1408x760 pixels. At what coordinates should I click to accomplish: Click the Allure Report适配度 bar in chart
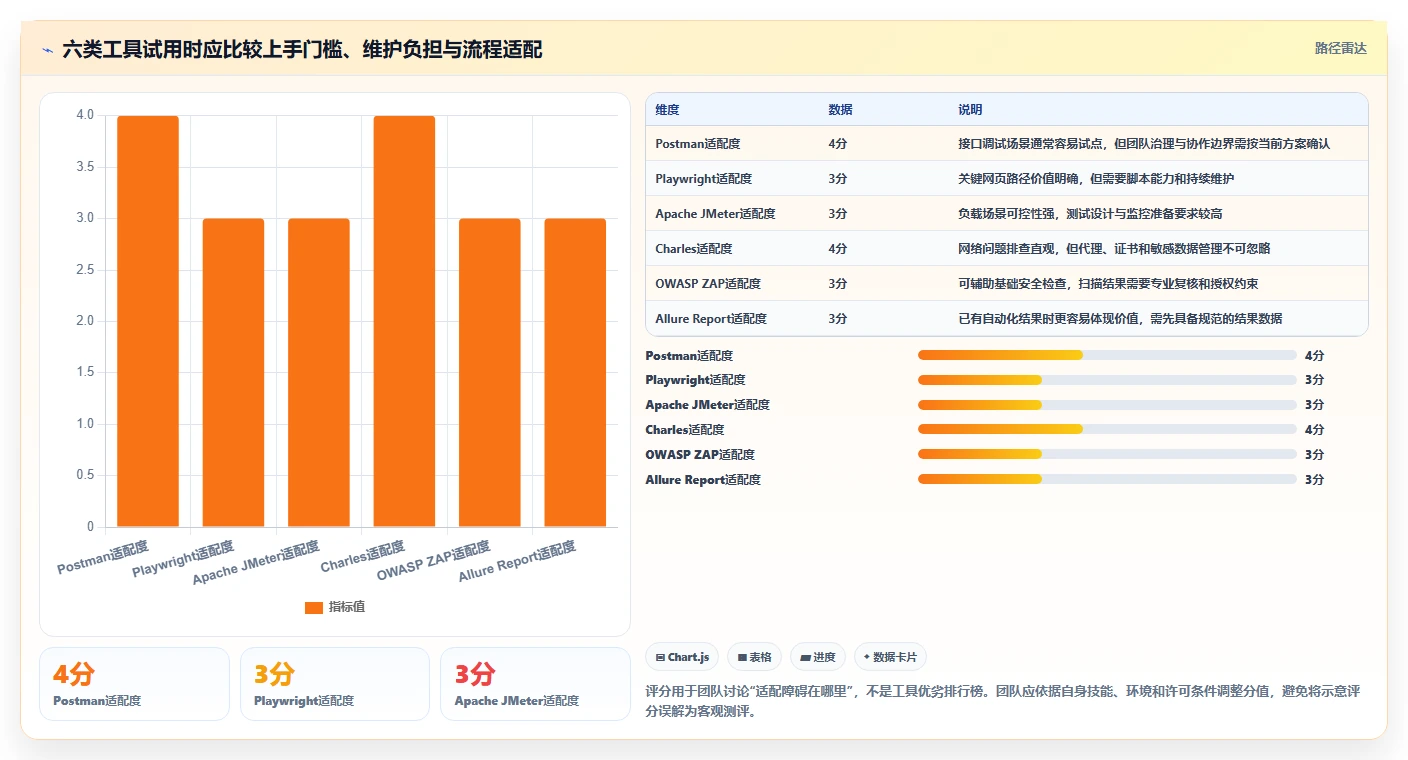pyautogui.click(x=575, y=372)
